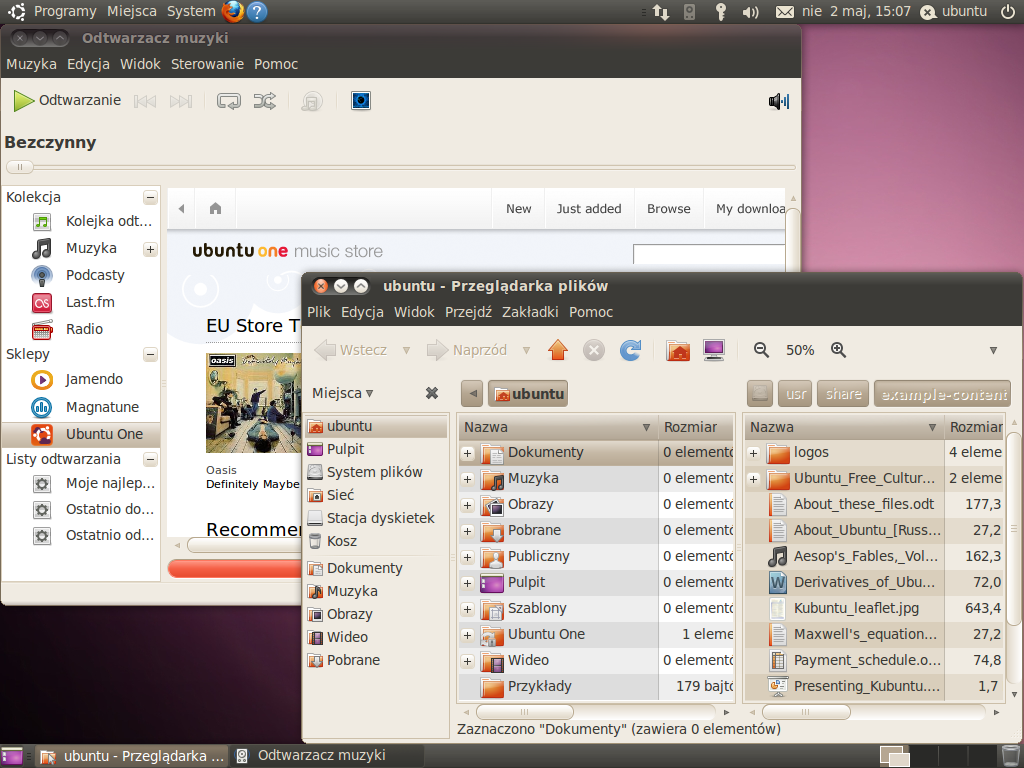The image size is (1024, 768).
Task: Expand the Dokumenty folder row
Action: (468, 453)
